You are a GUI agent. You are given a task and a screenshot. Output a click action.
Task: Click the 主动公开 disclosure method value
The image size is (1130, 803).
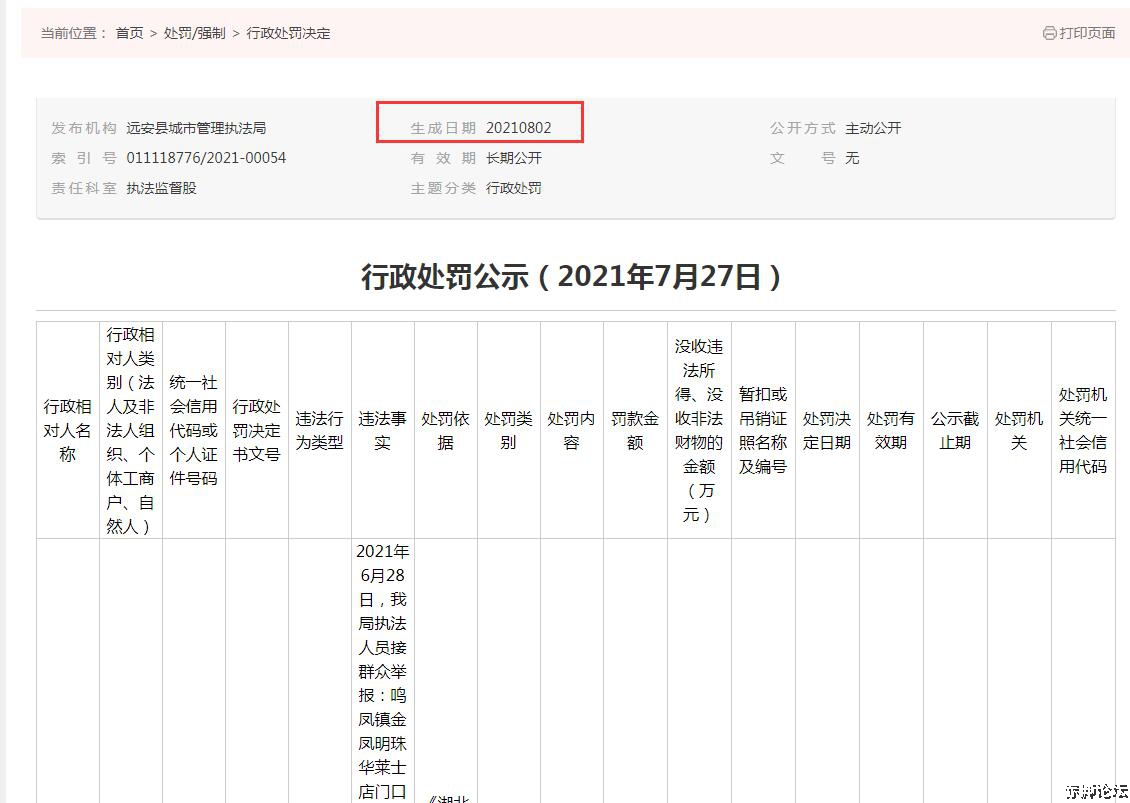click(x=873, y=128)
